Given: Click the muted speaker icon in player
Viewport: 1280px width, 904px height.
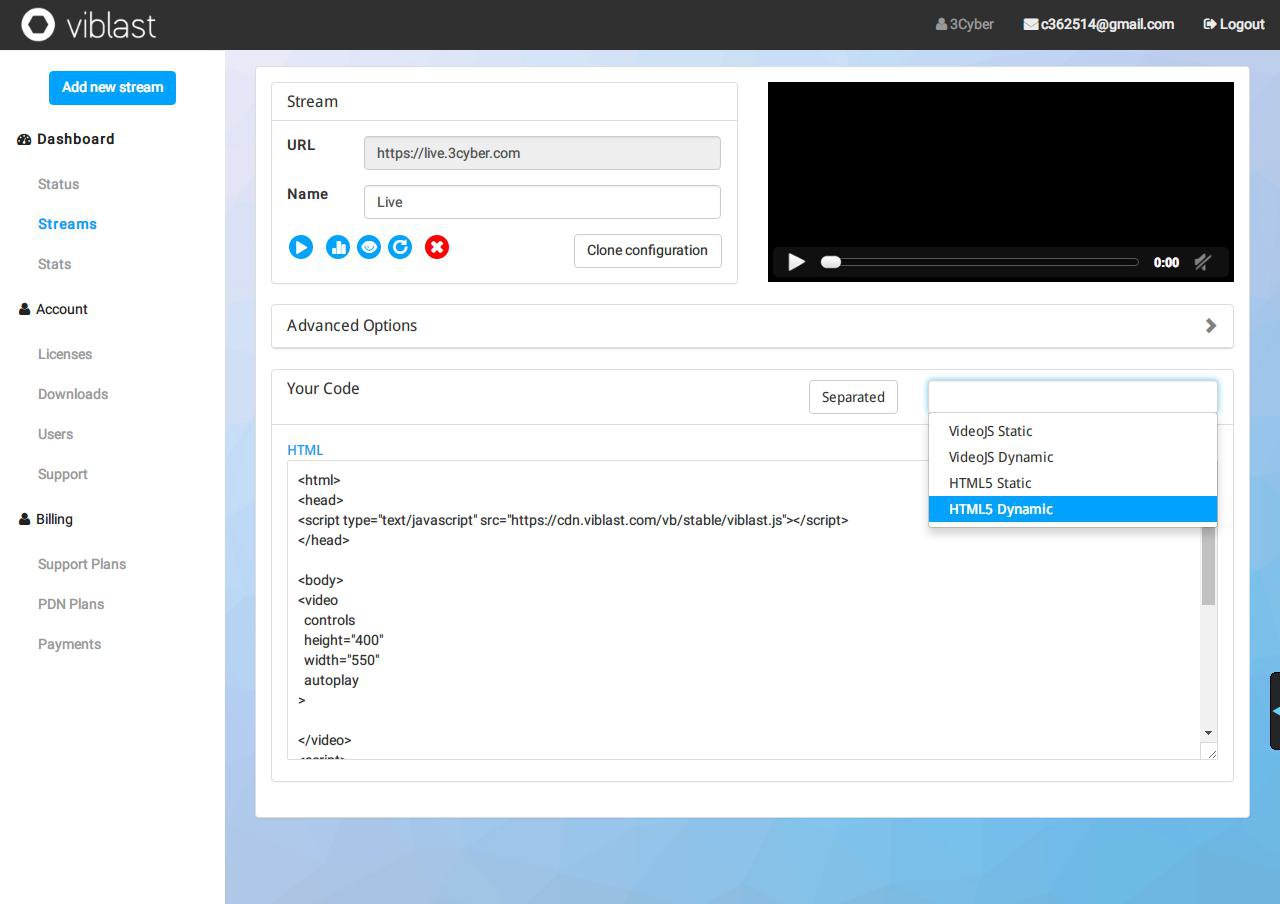Looking at the screenshot, I should tap(1203, 262).
